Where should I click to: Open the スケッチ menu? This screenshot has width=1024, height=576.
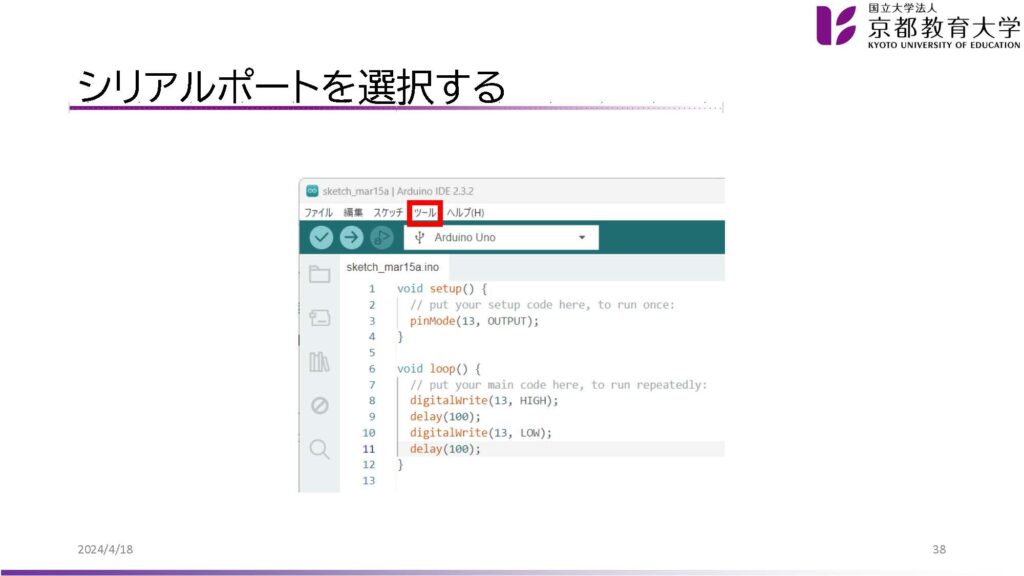click(x=388, y=213)
